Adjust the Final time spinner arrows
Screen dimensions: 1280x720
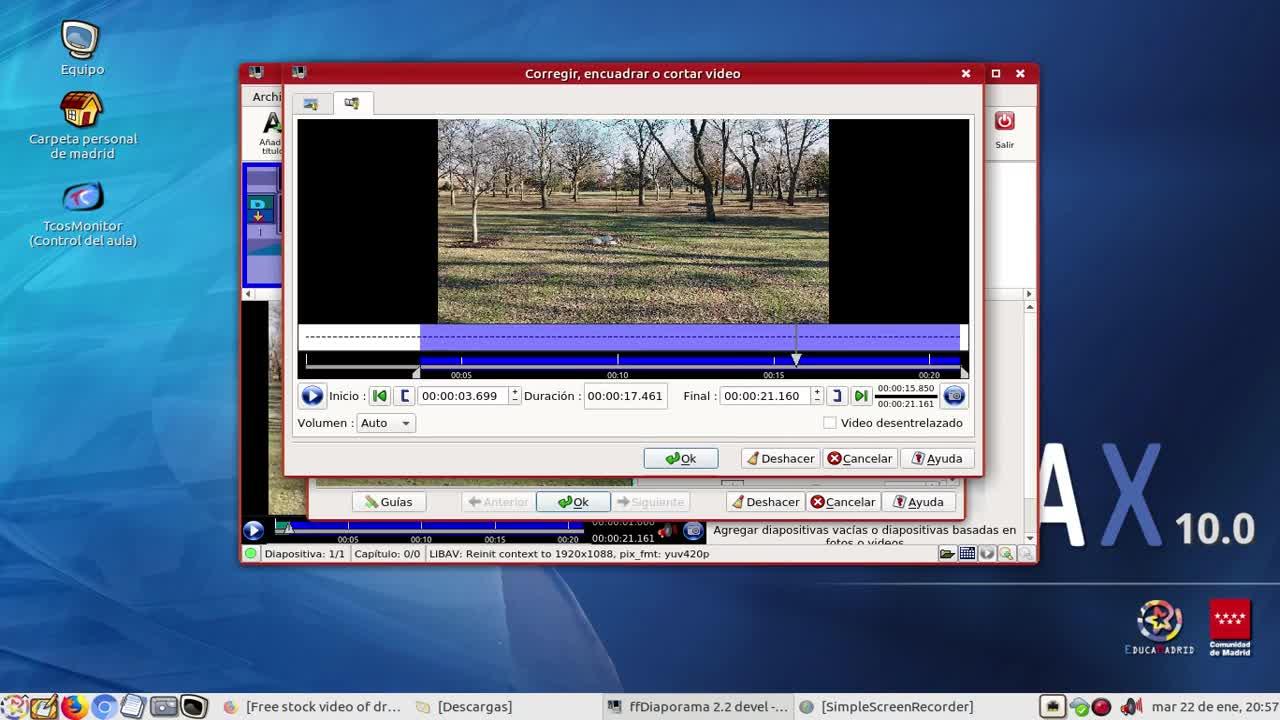[817, 396]
